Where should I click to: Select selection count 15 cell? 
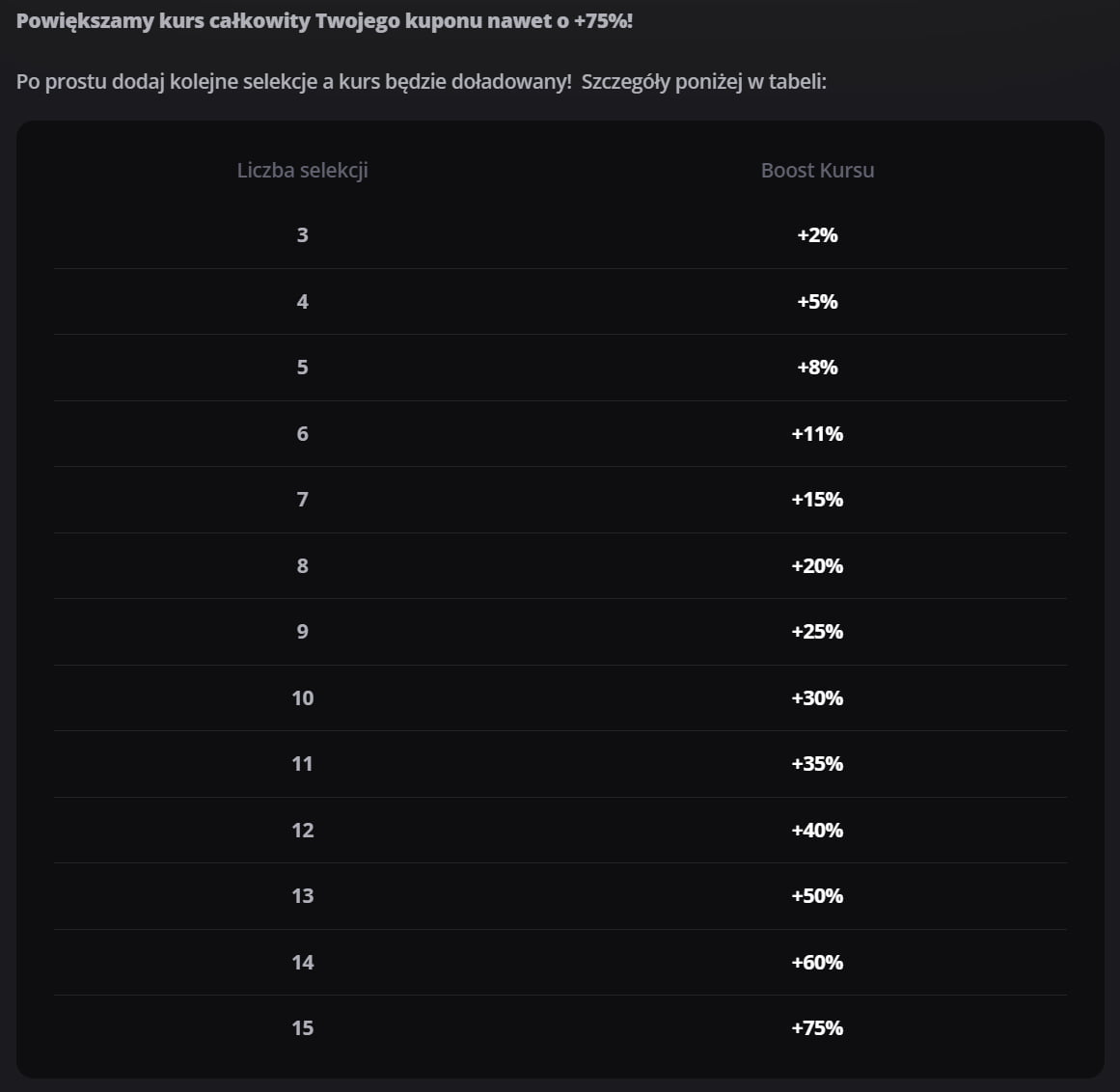302,1028
